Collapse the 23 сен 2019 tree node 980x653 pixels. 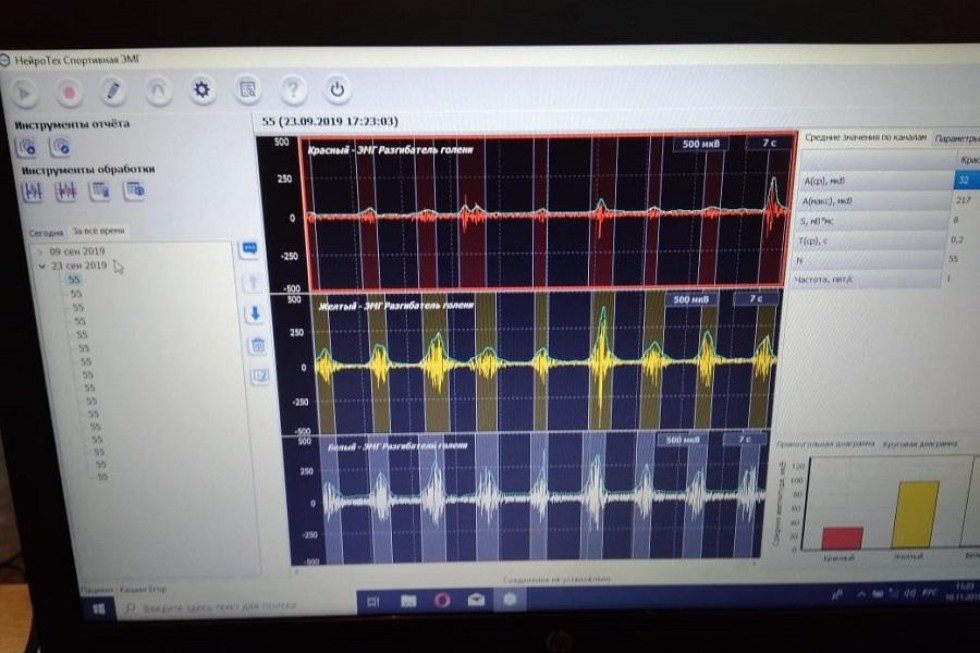click(x=40, y=266)
